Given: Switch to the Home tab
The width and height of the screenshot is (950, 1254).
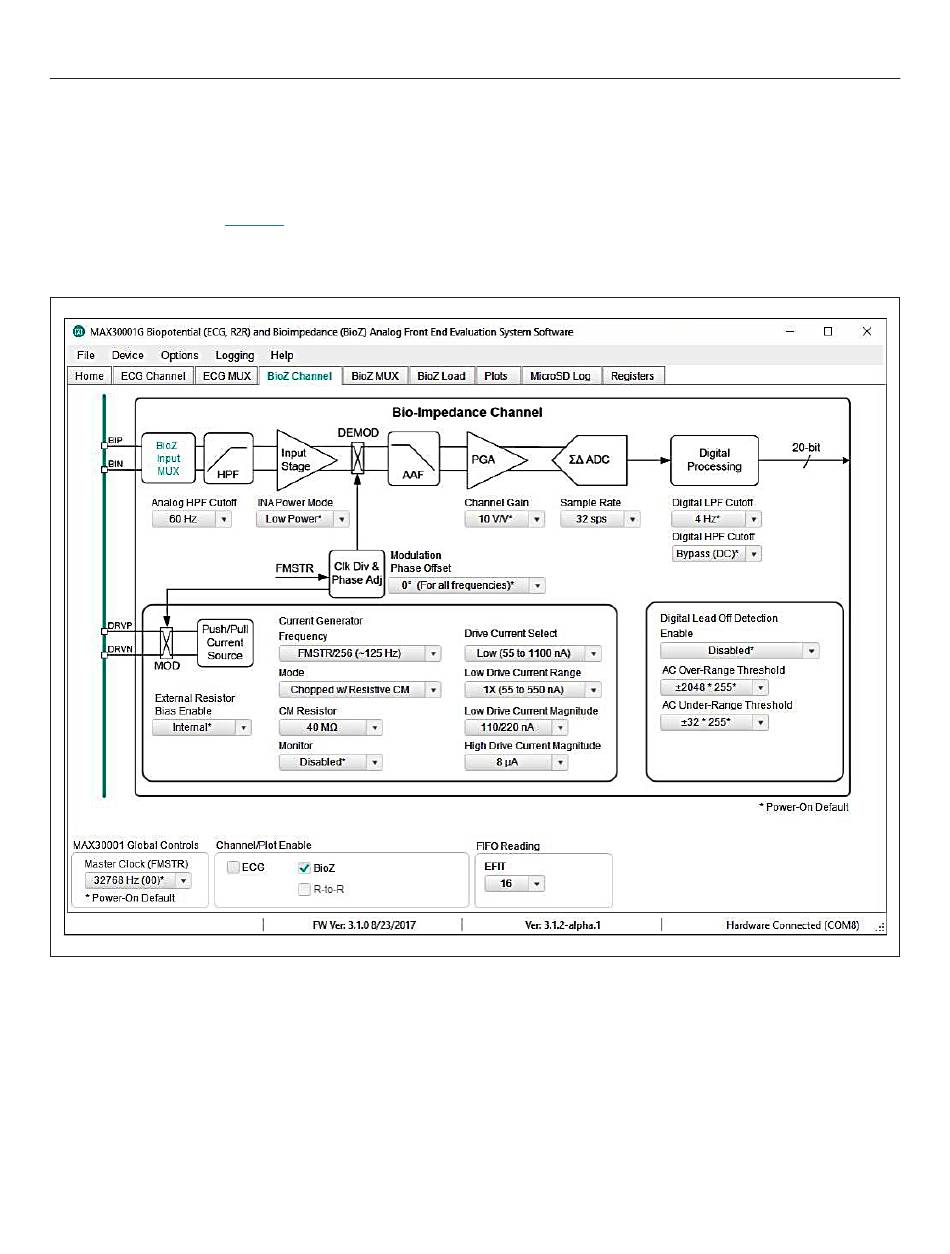Looking at the screenshot, I should click(89, 376).
